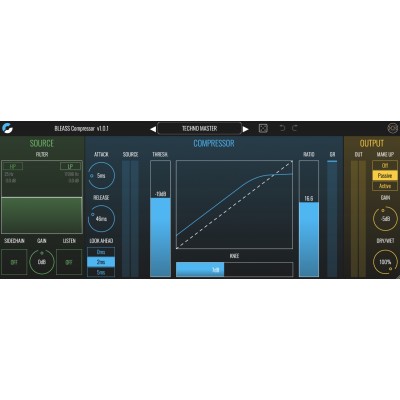Click the OUTPUT section heading

(372, 144)
